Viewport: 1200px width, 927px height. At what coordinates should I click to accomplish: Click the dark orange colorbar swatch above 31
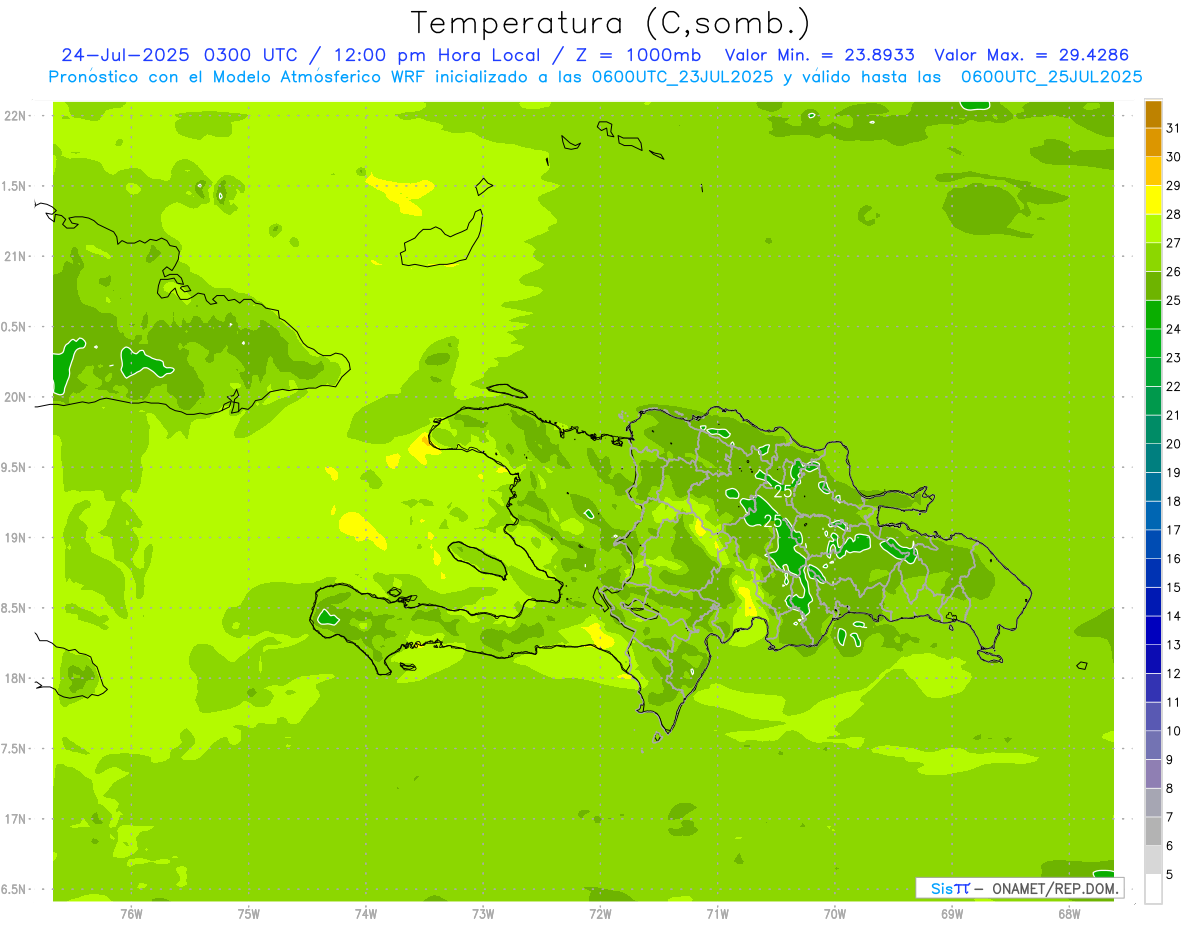pyautogui.click(x=1153, y=114)
